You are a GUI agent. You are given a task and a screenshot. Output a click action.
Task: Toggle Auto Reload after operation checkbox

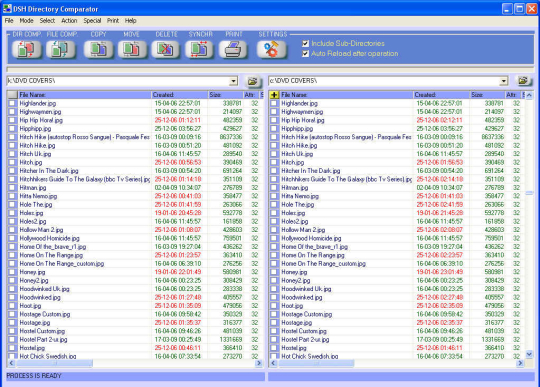coord(305,54)
